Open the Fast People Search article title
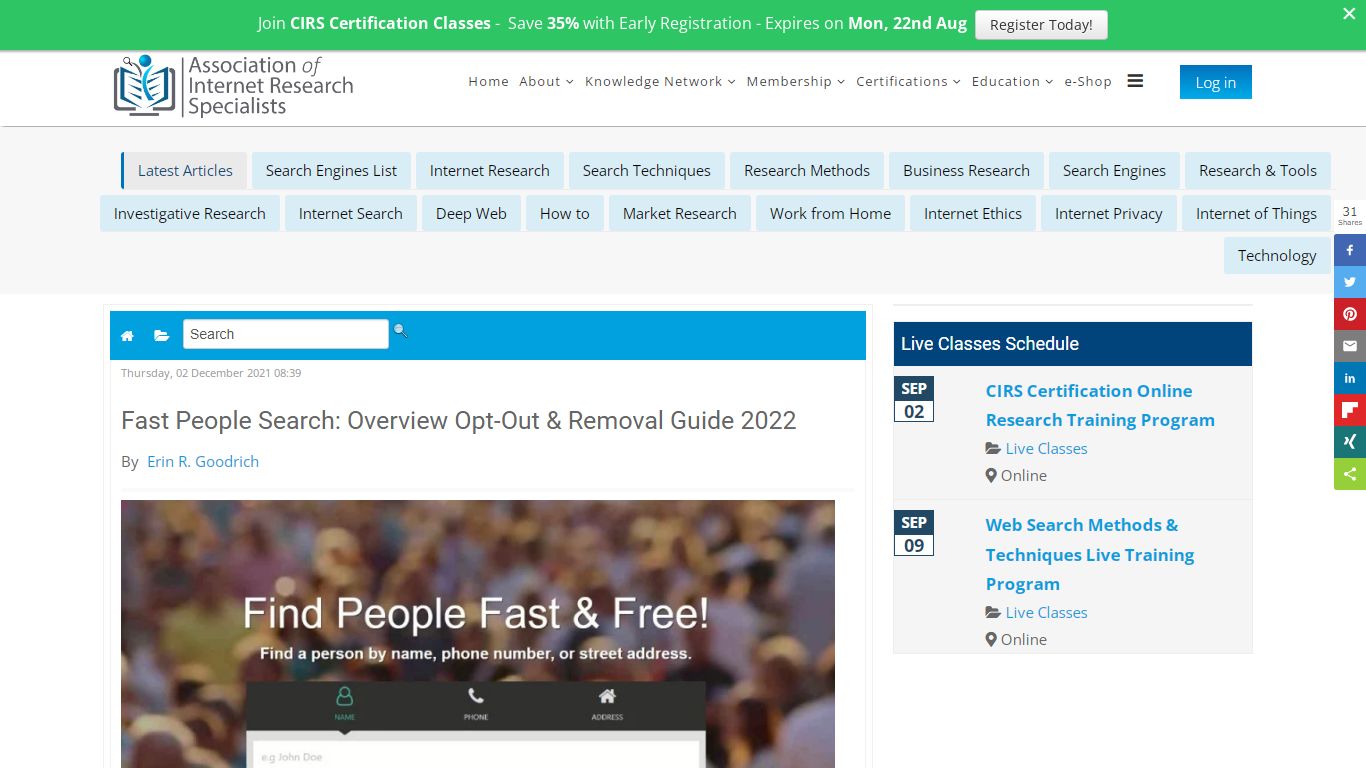 click(459, 421)
